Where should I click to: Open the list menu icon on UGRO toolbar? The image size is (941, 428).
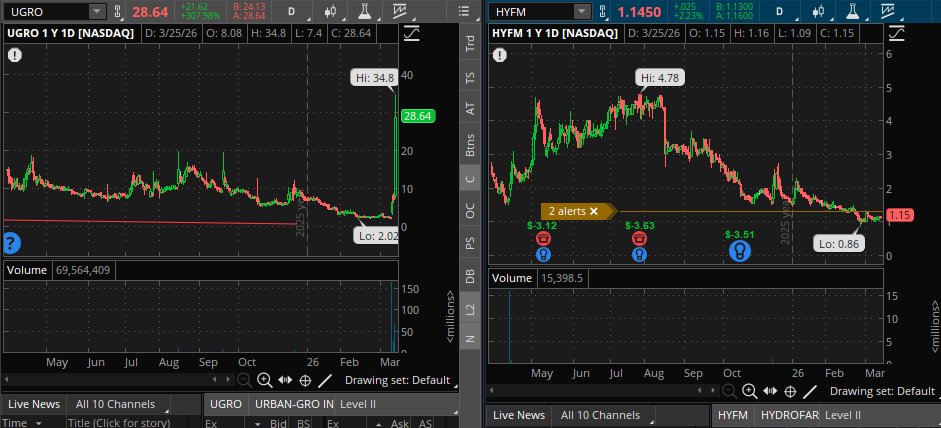point(463,11)
